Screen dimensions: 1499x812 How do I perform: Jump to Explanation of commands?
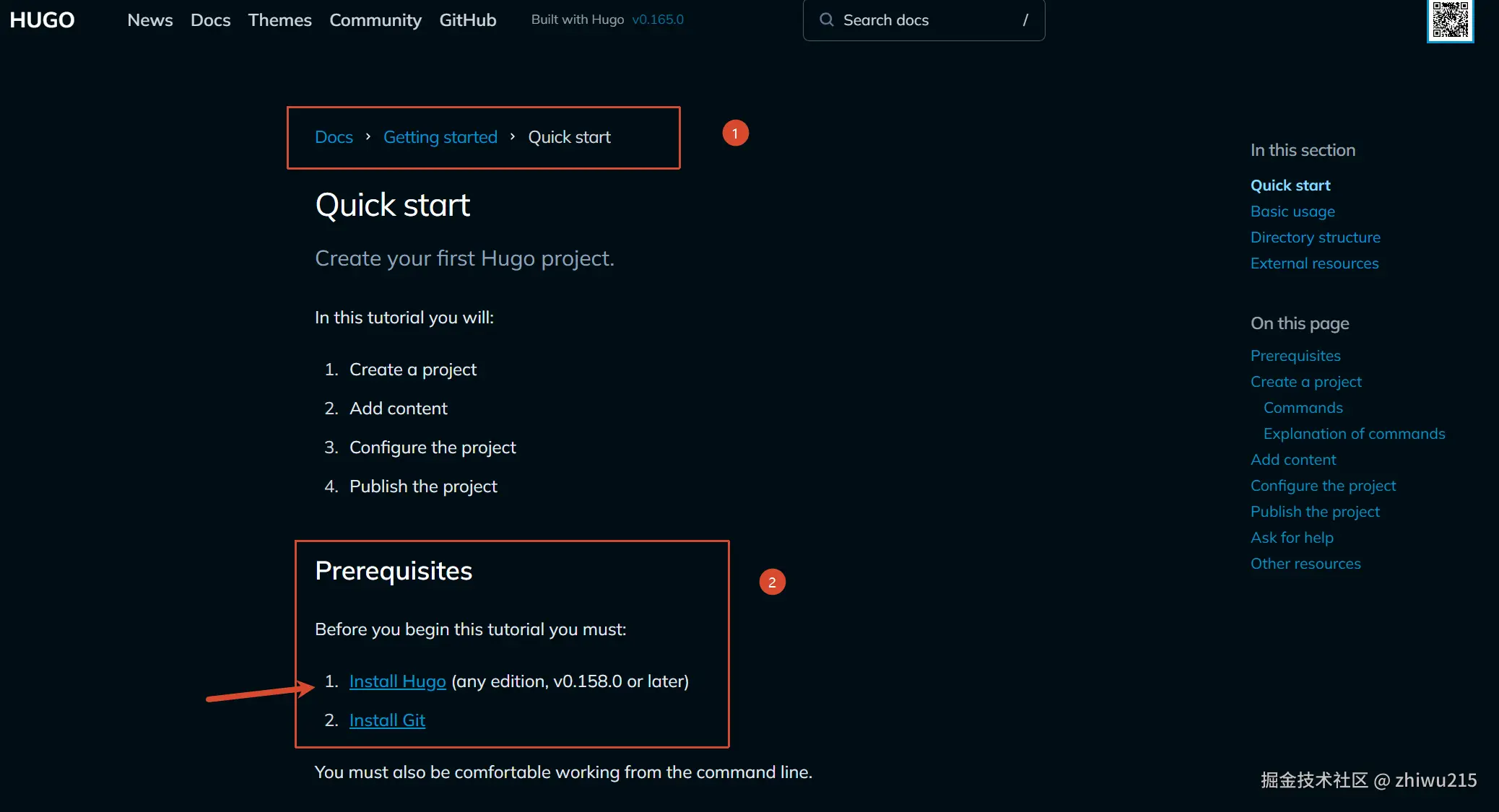(1355, 433)
